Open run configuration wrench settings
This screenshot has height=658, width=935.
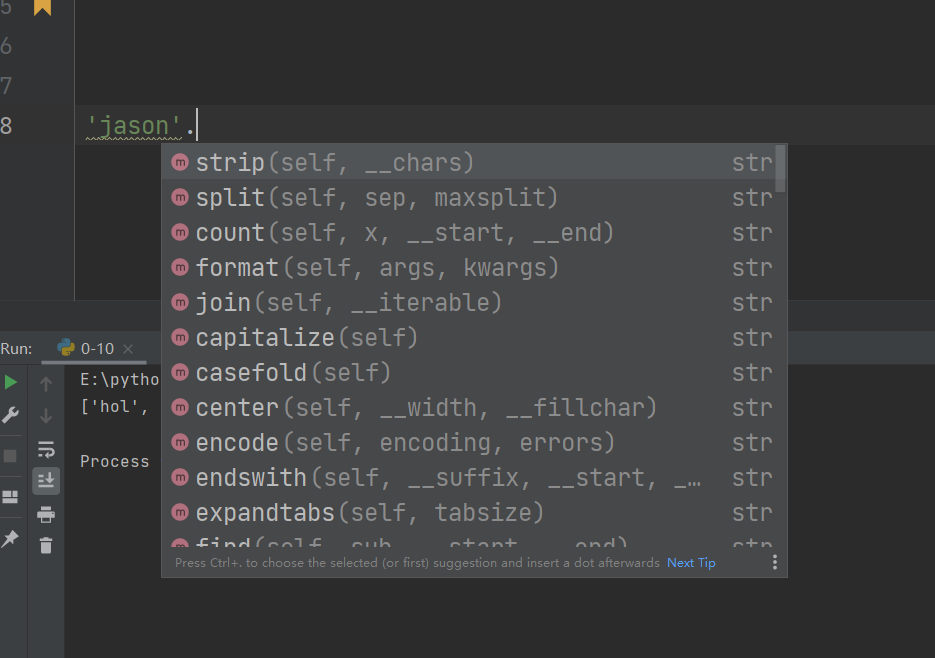coord(11,415)
